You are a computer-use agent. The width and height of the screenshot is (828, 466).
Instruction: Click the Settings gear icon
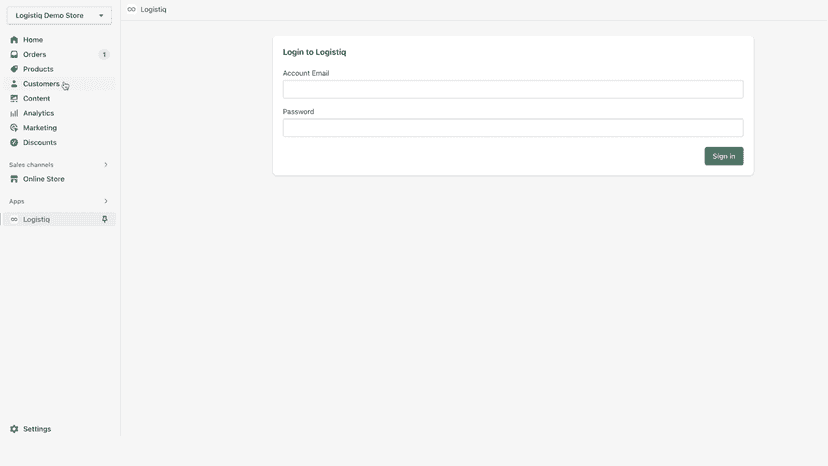tap(14, 429)
